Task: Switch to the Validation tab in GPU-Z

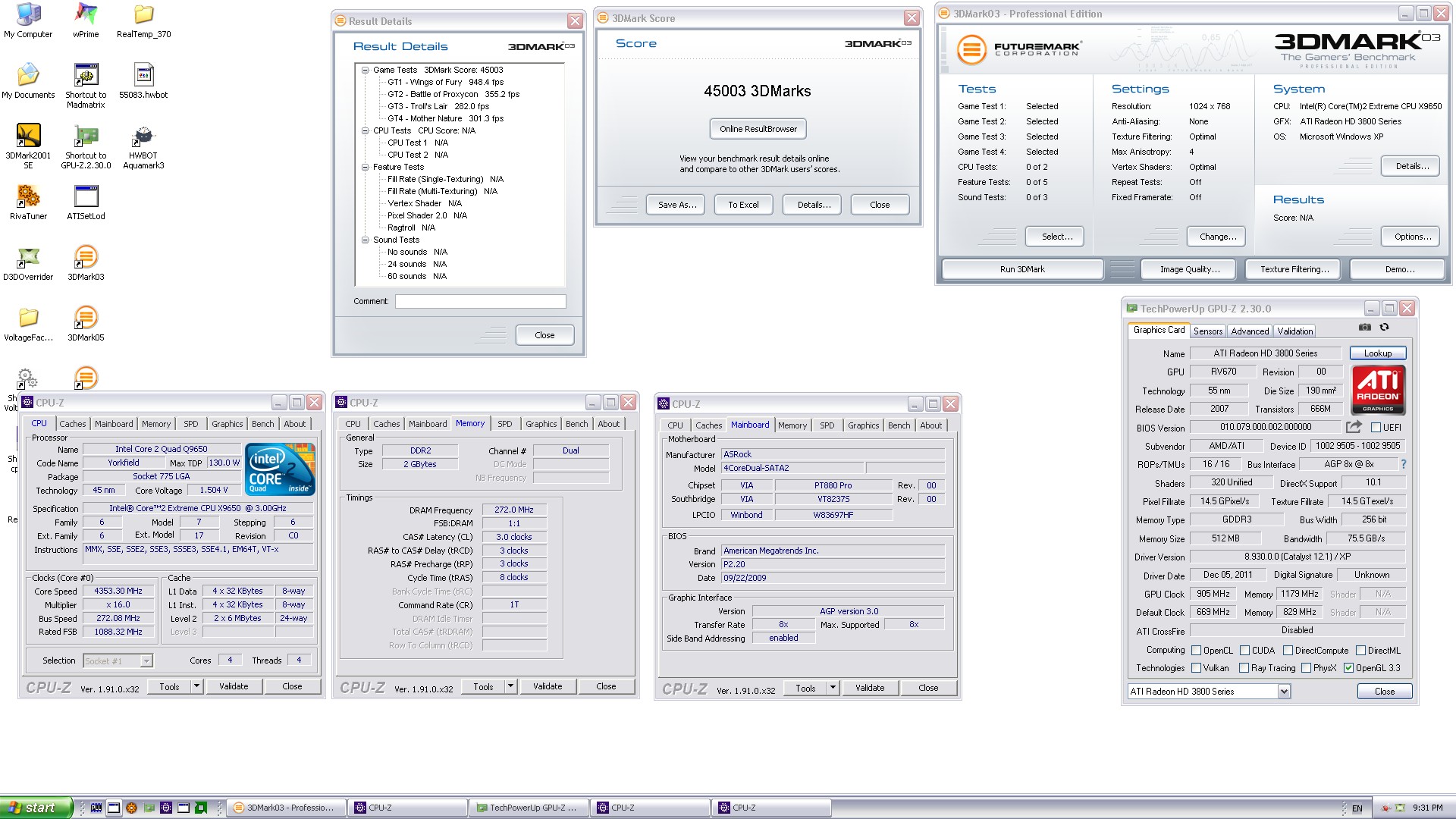Action: (x=1294, y=331)
